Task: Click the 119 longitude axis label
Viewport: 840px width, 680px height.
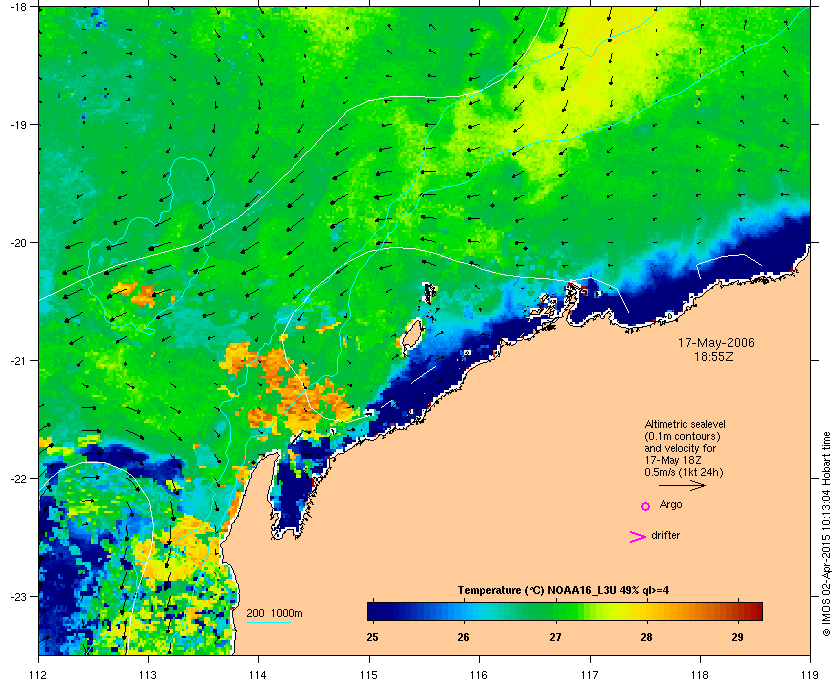Action: (810, 675)
